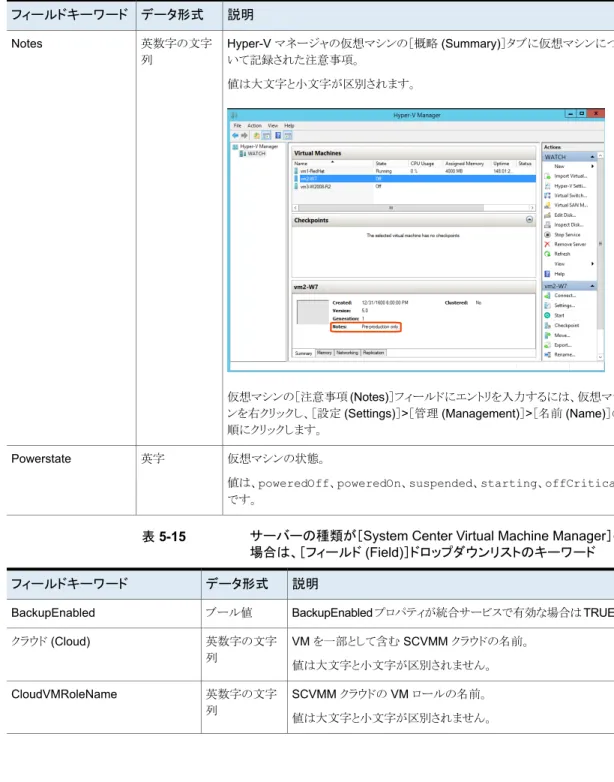Open the File menu
The width and height of the screenshot is (614, 782).
[x=237, y=126]
